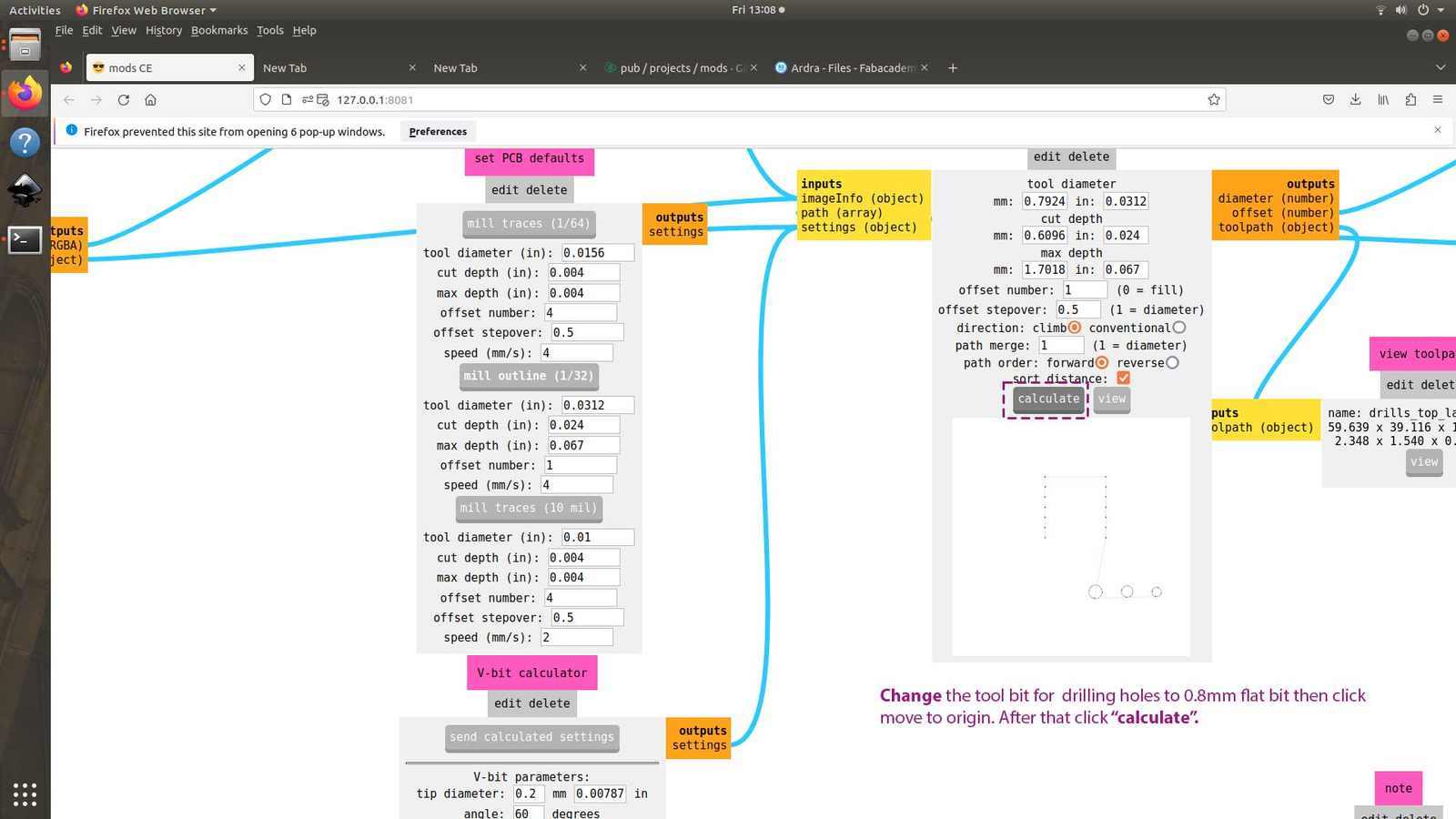This screenshot has width=1456, height=819.
Task: Open the Bookmarks menu
Action: click(x=218, y=30)
